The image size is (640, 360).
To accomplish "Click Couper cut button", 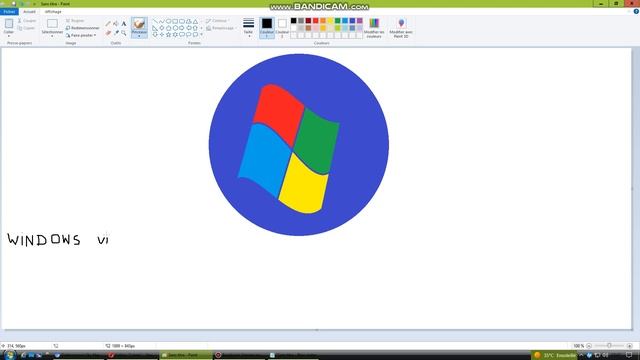I will pos(27,20).
